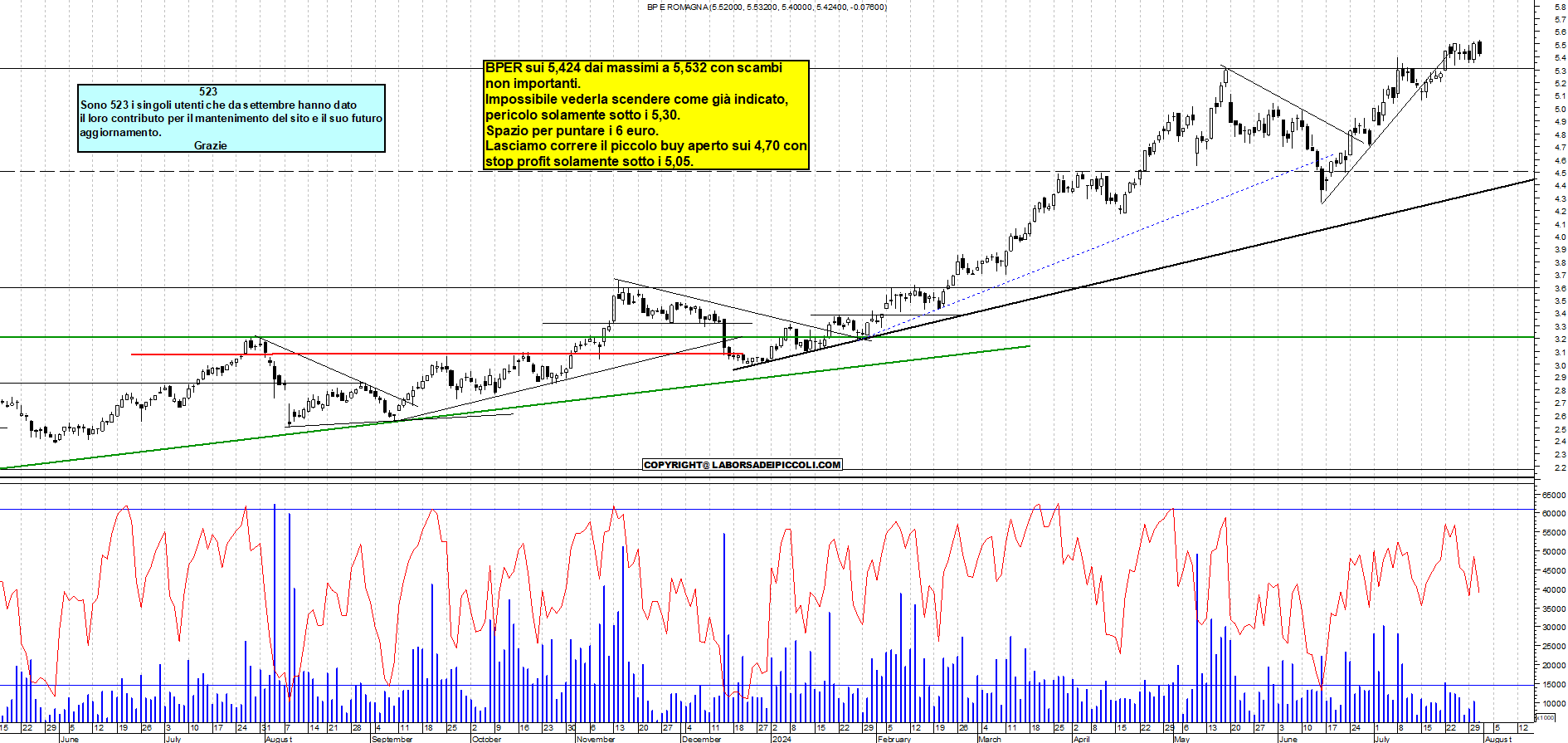The width and height of the screenshot is (1568, 743).
Task: Click the 2.5 price axis label
Action: click(1561, 430)
